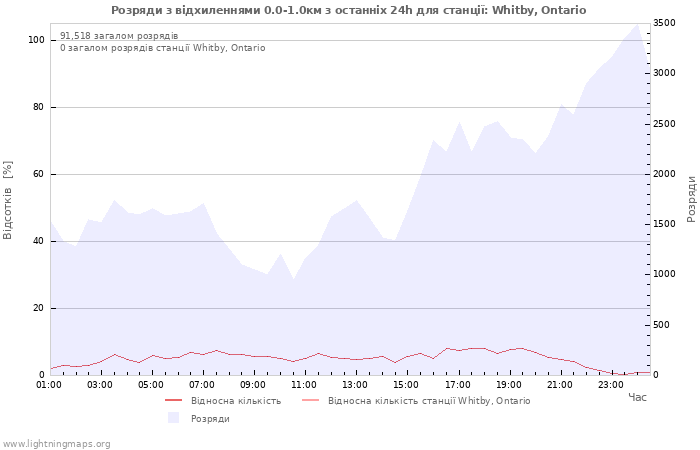Click the 07:00 time axis label
Screen dimensions: 700x450
click(202, 385)
